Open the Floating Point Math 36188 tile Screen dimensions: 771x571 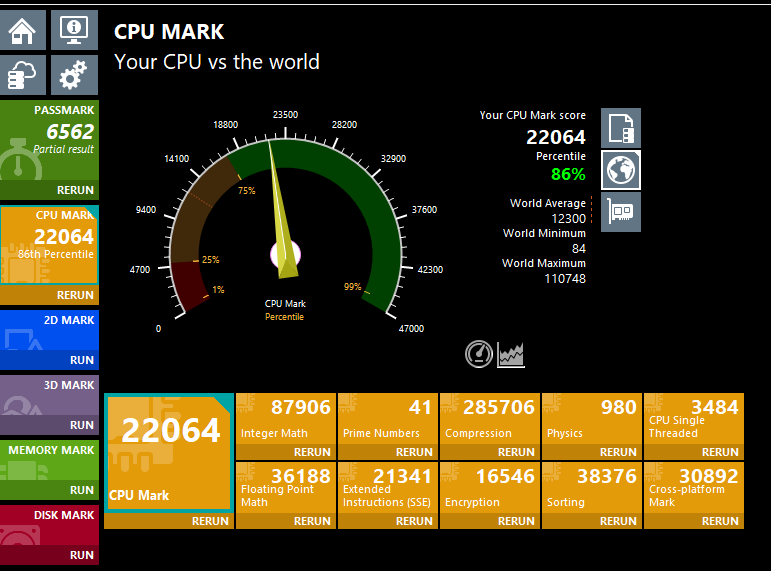point(286,487)
